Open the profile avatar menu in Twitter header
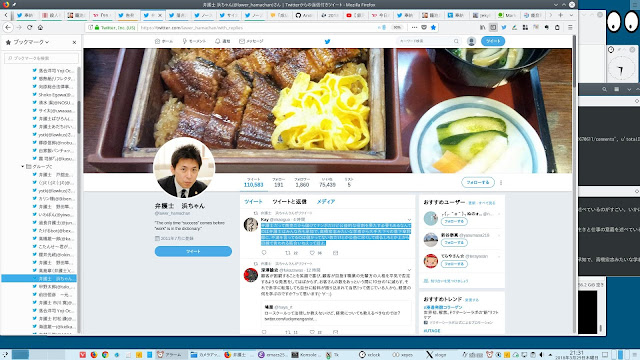The height and width of the screenshot is (360, 640). click(471, 41)
